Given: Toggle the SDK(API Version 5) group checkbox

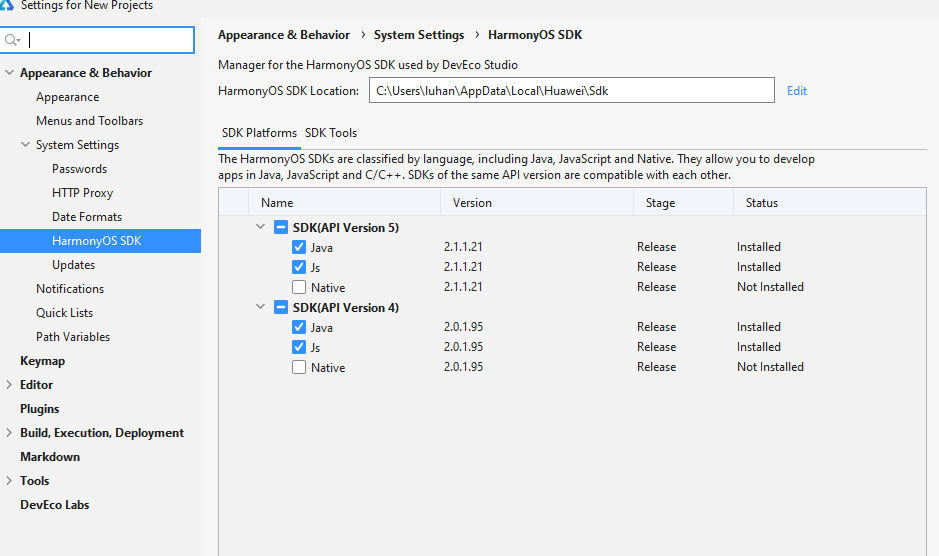Looking at the screenshot, I should pos(281,227).
